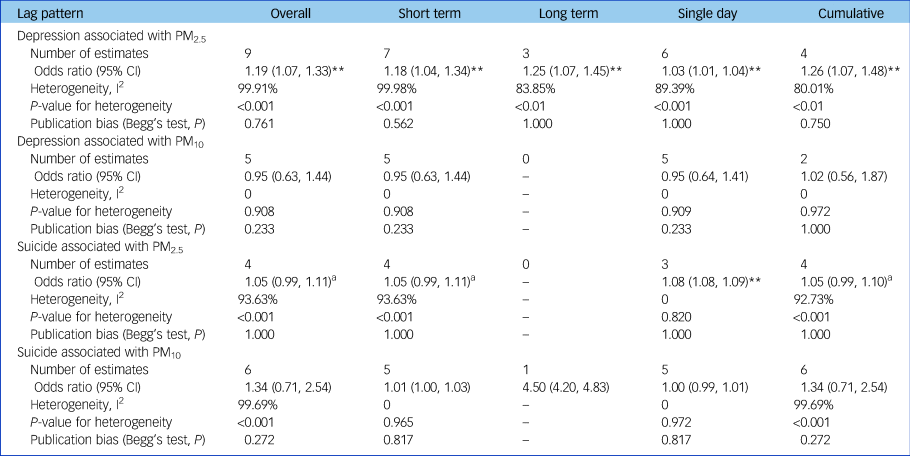Click the publication bias value 0.562

click(x=400, y=123)
